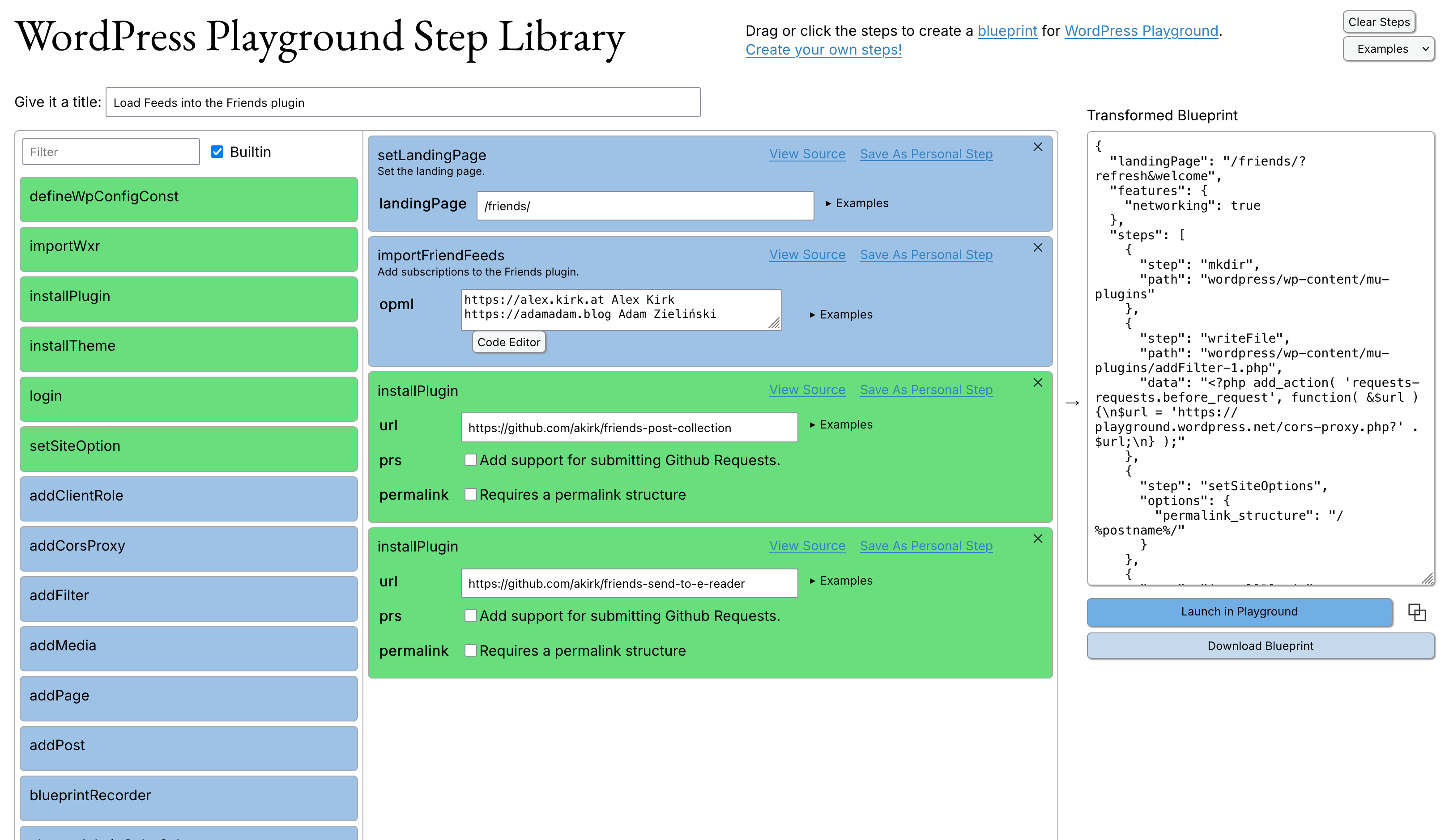Click the Clear Steps button
The image size is (1449, 840).
(x=1379, y=22)
